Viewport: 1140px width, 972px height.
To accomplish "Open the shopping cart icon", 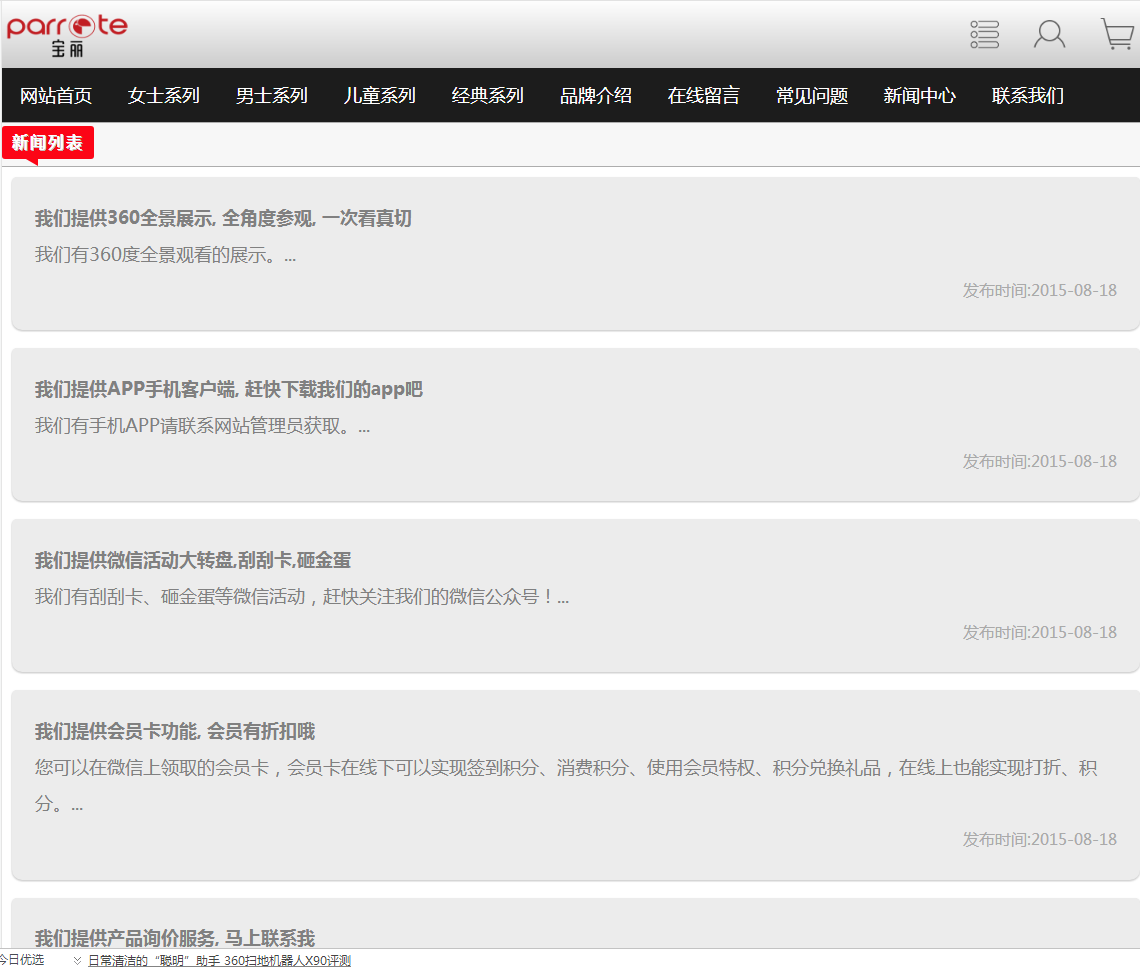I will tap(1116, 34).
